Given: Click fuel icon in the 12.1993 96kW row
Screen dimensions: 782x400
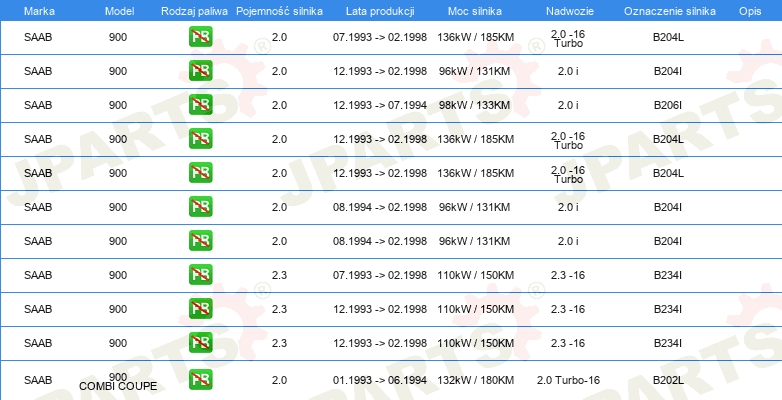Looking at the screenshot, I should [x=200, y=71].
